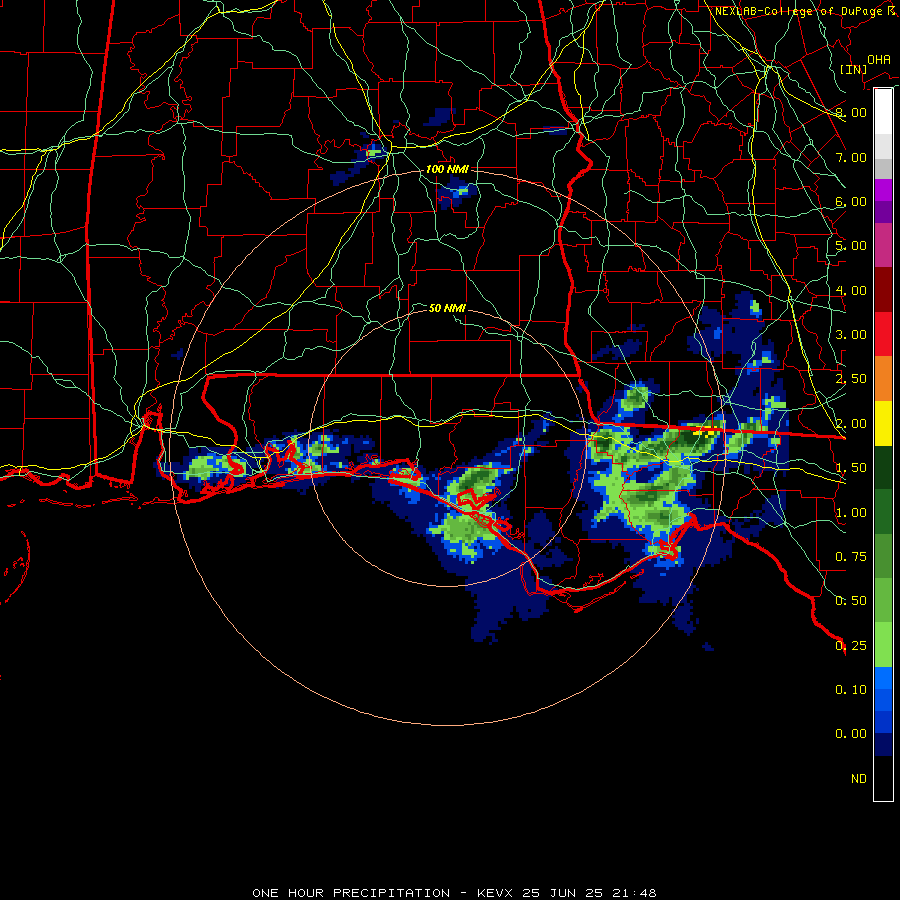Click the 0.25 legend value

click(x=851, y=646)
